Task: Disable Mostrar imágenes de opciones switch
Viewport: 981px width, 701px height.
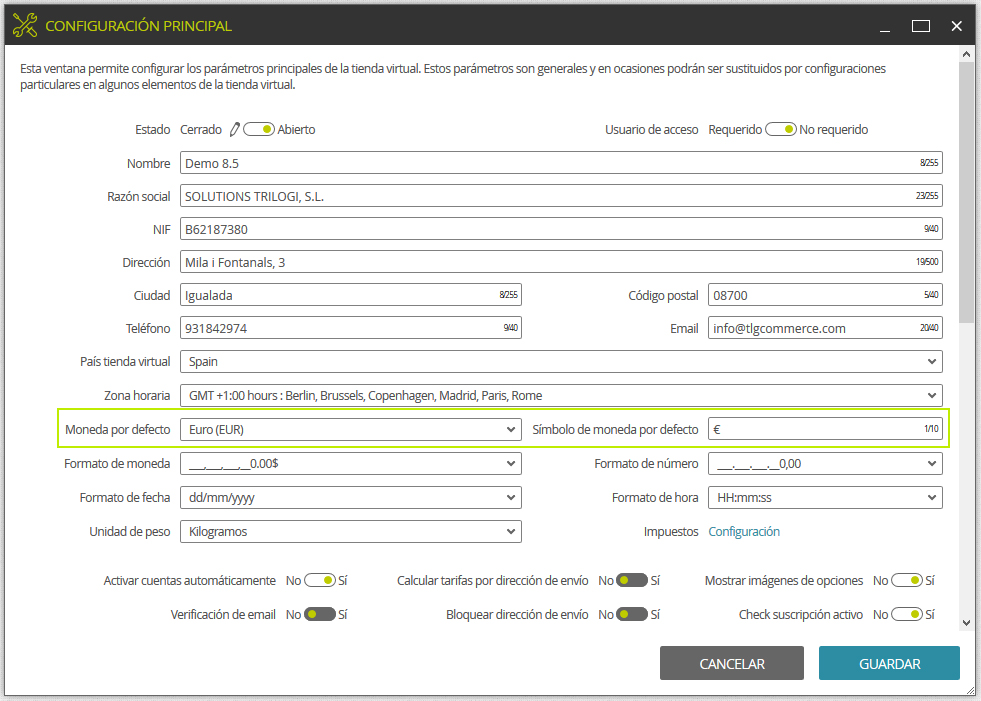Action: click(907, 581)
